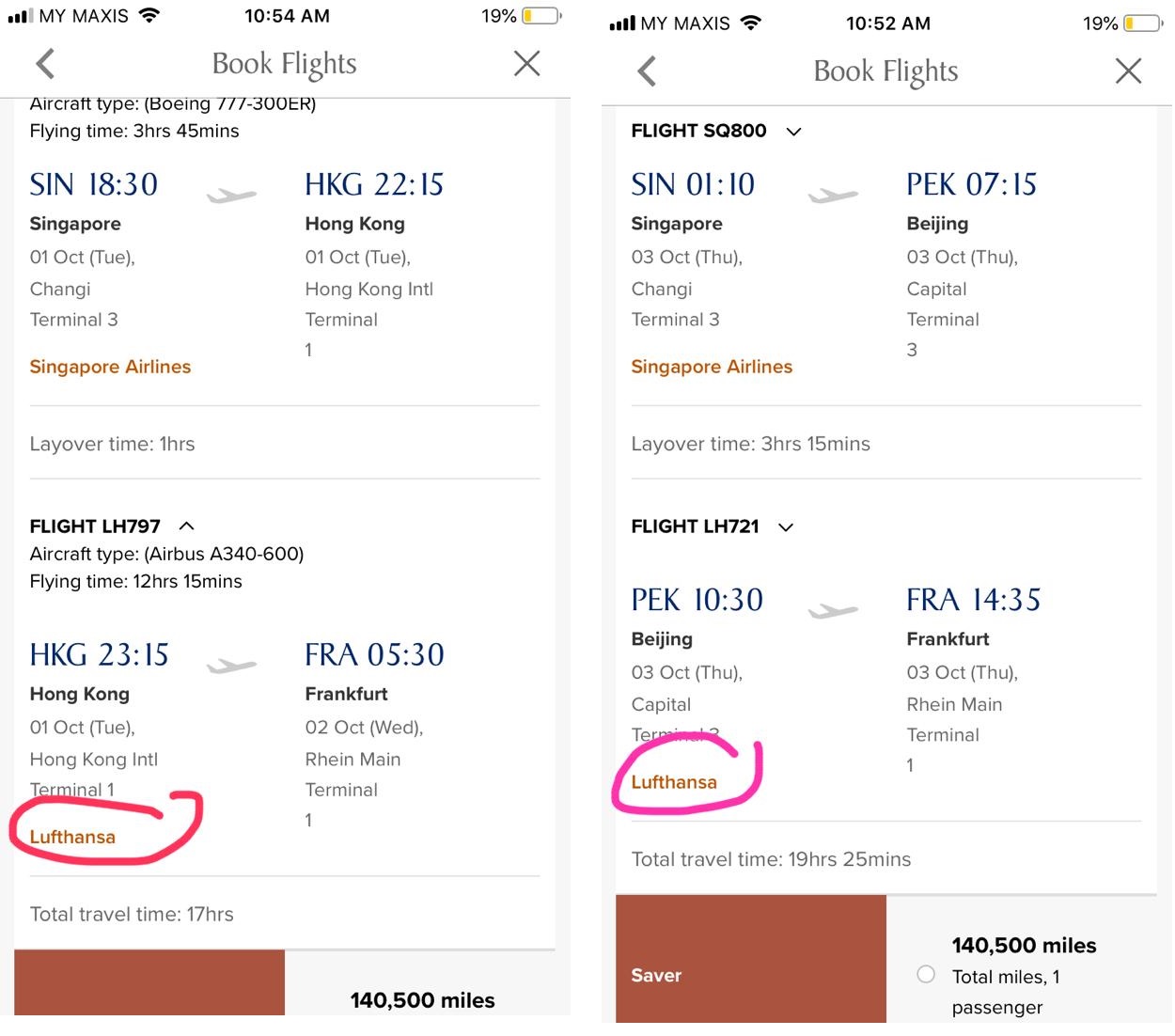Expand the FLIGHT SQ800 details

point(793,132)
